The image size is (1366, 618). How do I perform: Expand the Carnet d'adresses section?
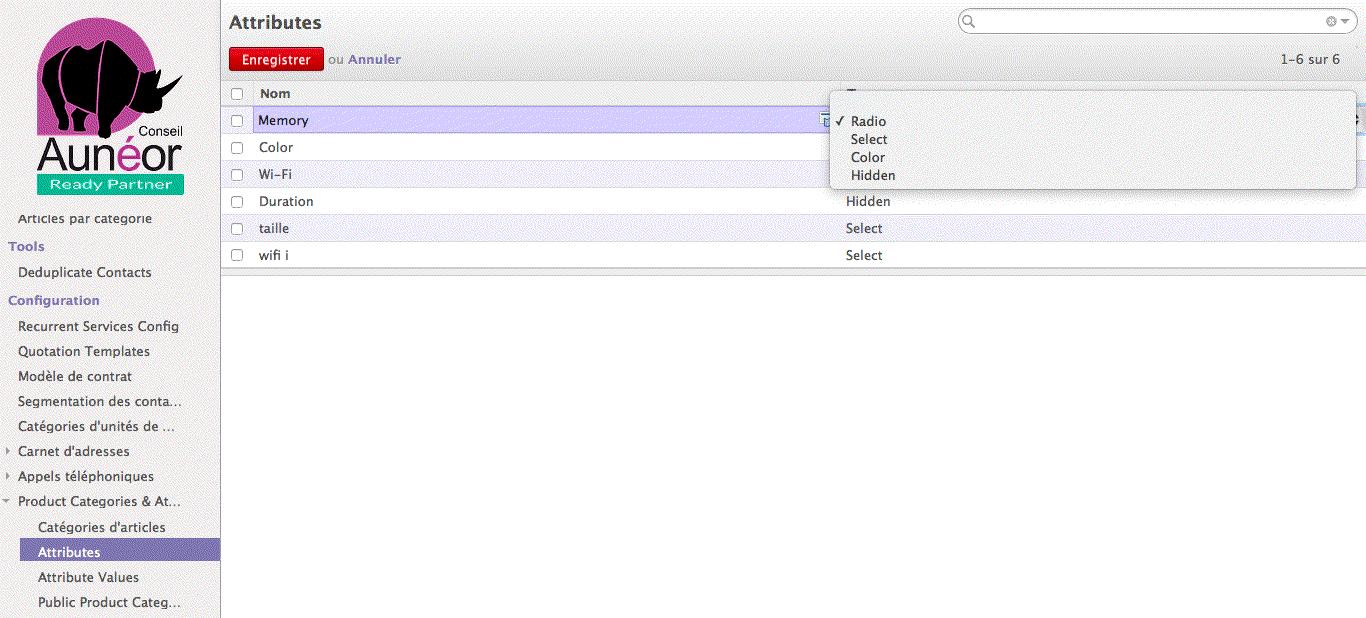tap(9, 451)
